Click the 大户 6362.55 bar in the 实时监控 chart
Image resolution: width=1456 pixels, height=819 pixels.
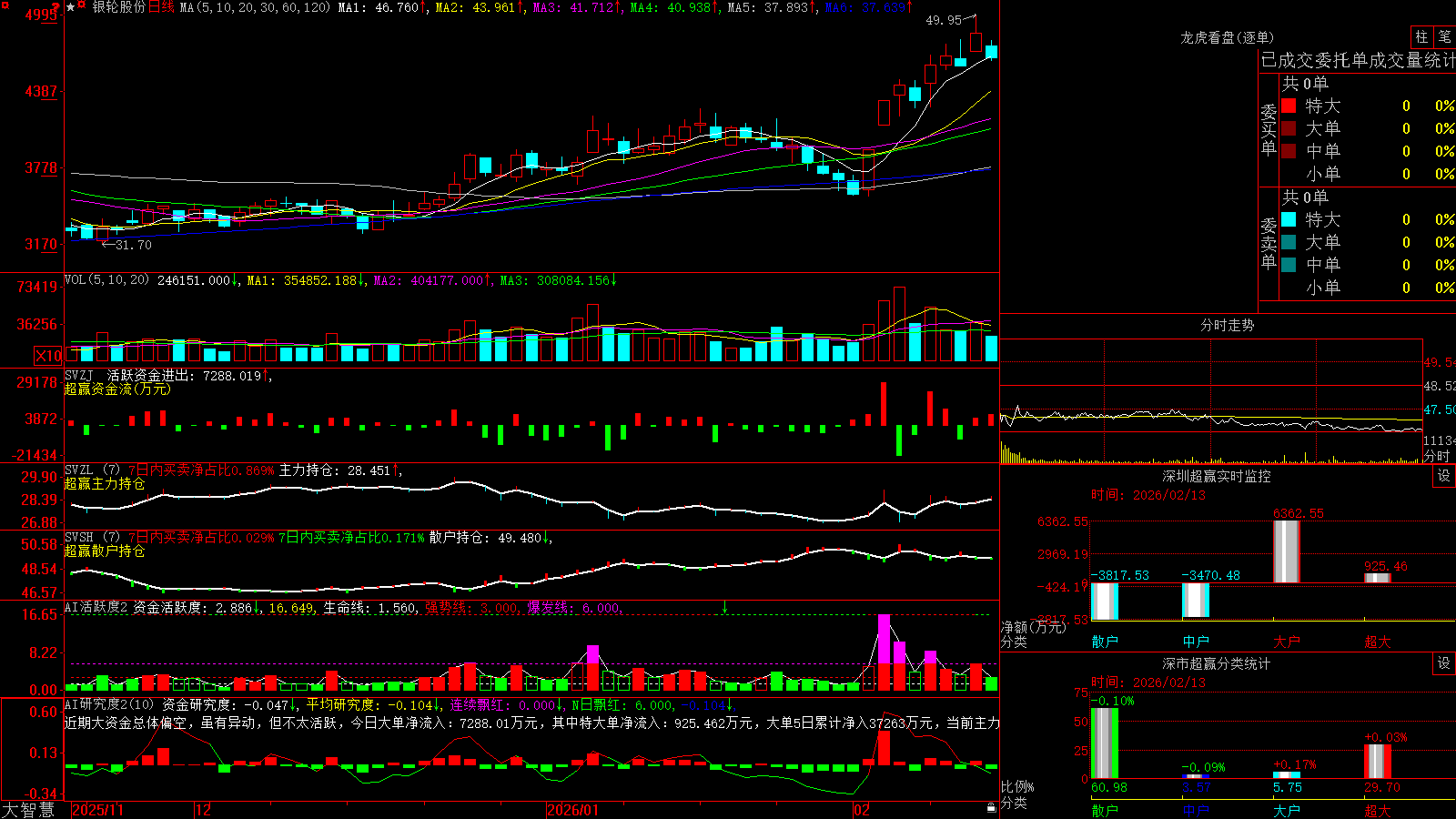[1286, 551]
